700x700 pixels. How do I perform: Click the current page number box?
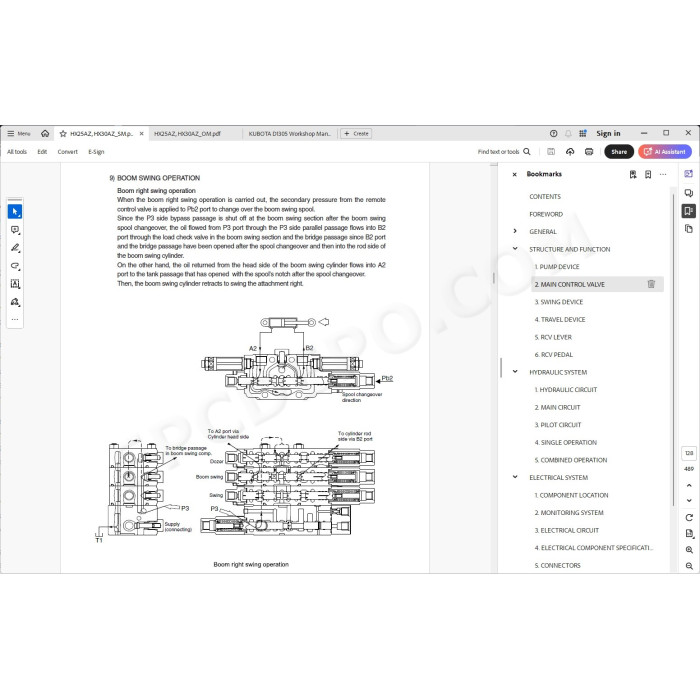point(689,453)
